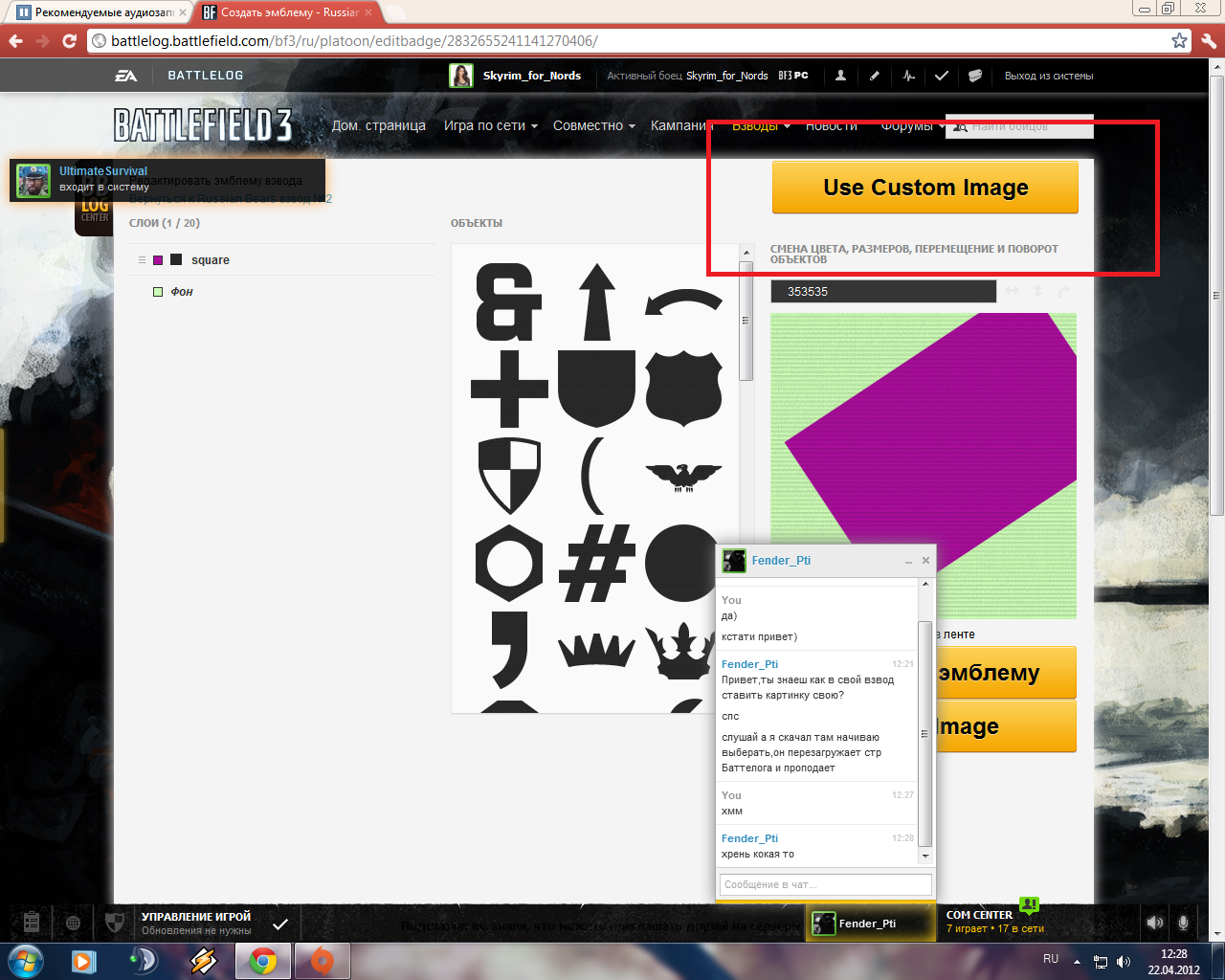The height and width of the screenshot is (980, 1225).
Task: Reload the page with the browser refresh button
Action: (69, 41)
